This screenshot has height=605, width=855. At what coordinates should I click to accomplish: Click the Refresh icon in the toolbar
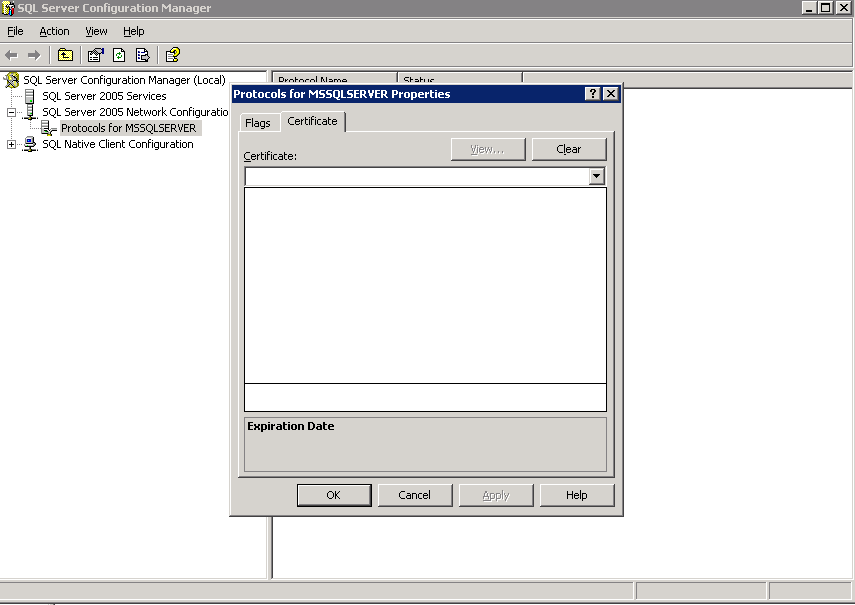coord(119,55)
